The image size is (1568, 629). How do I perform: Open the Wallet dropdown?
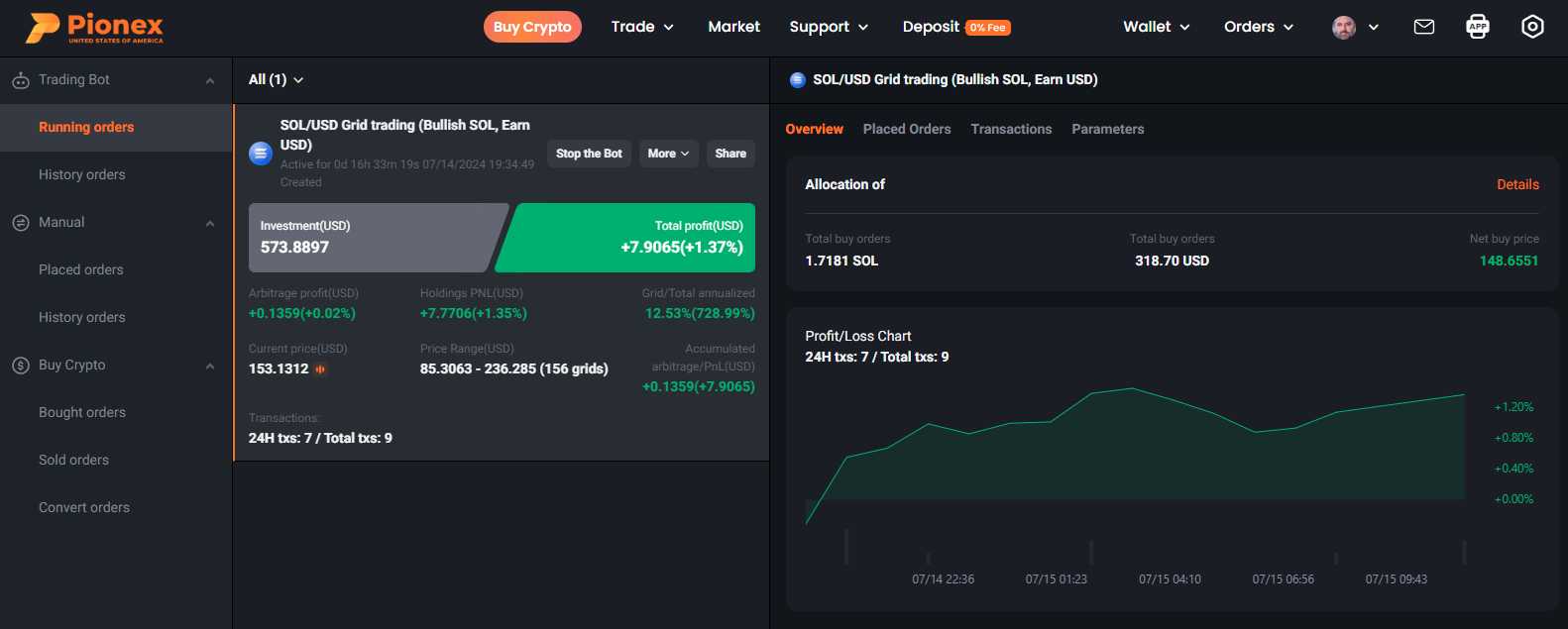pos(1157,27)
